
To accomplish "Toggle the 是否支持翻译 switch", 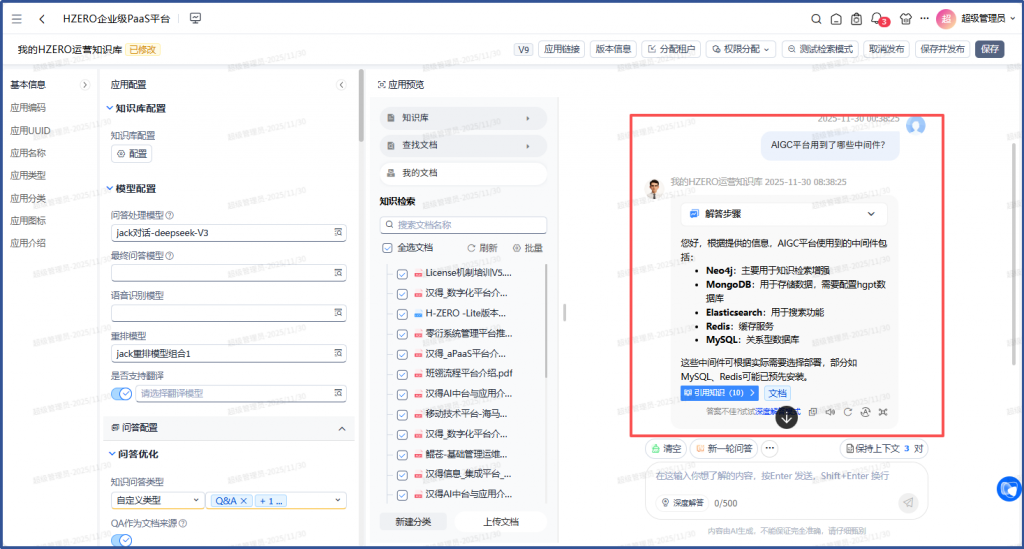I will (x=121, y=393).
